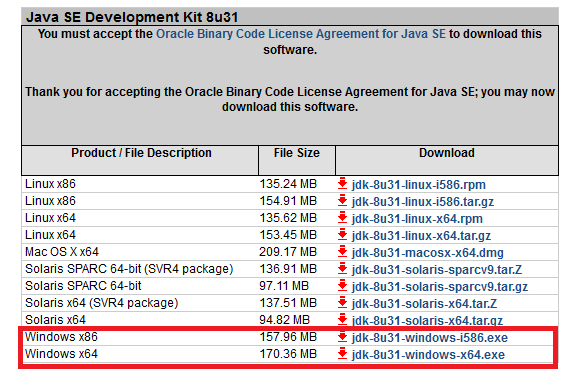Click the download arrow beside jdk-8u31-solaris-x64.tar.Z

(x=342, y=303)
